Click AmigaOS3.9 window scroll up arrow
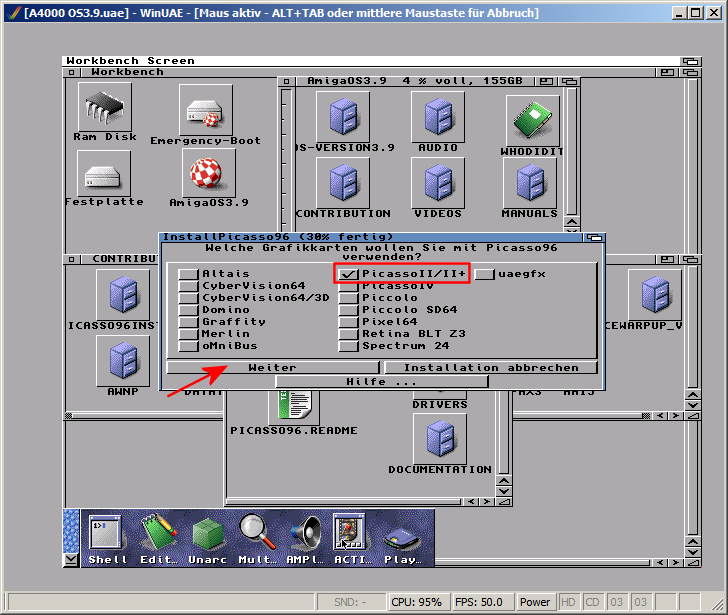This screenshot has width=728, height=615. [572, 221]
